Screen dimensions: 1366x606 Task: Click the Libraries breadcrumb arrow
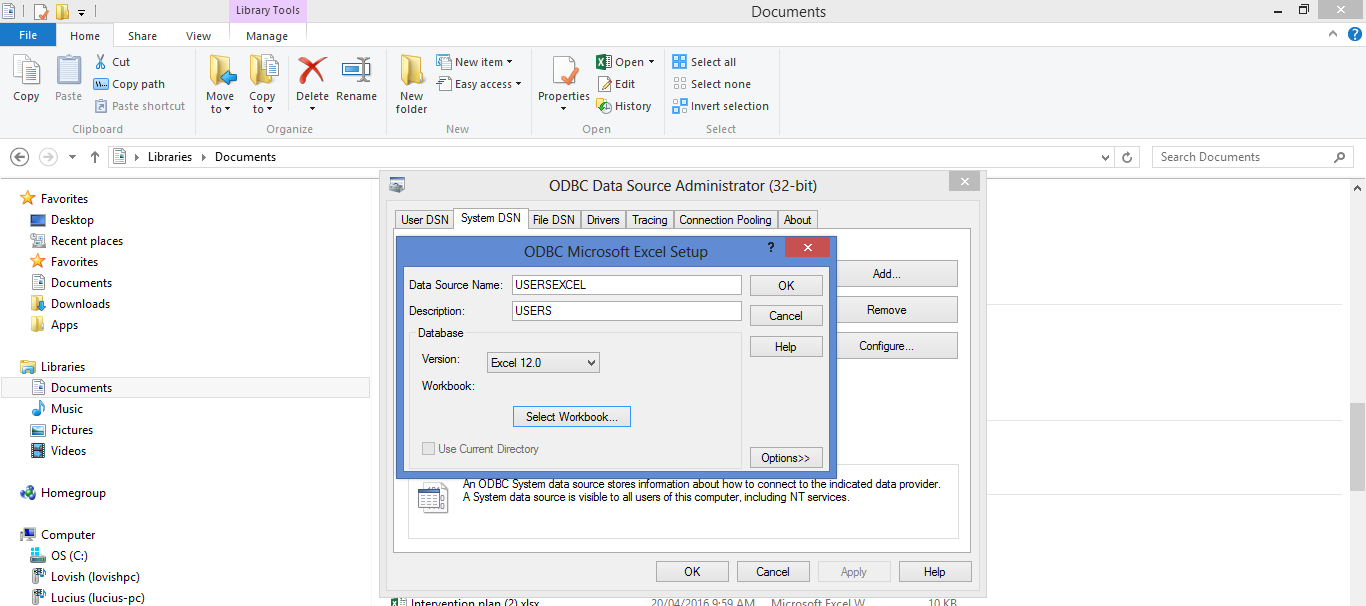[x=203, y=157]
